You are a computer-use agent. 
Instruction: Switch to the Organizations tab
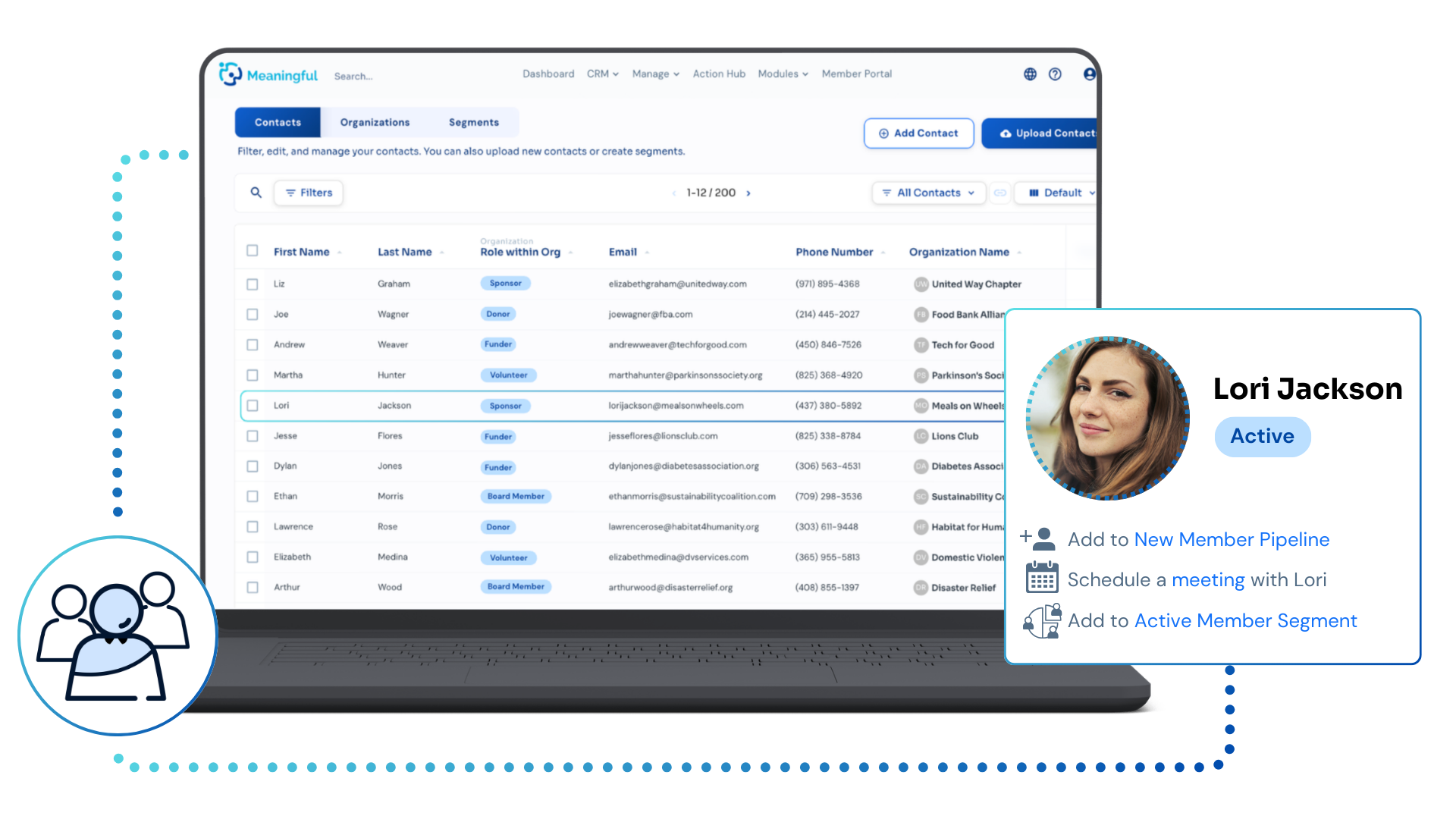click(x=375, y=123)
